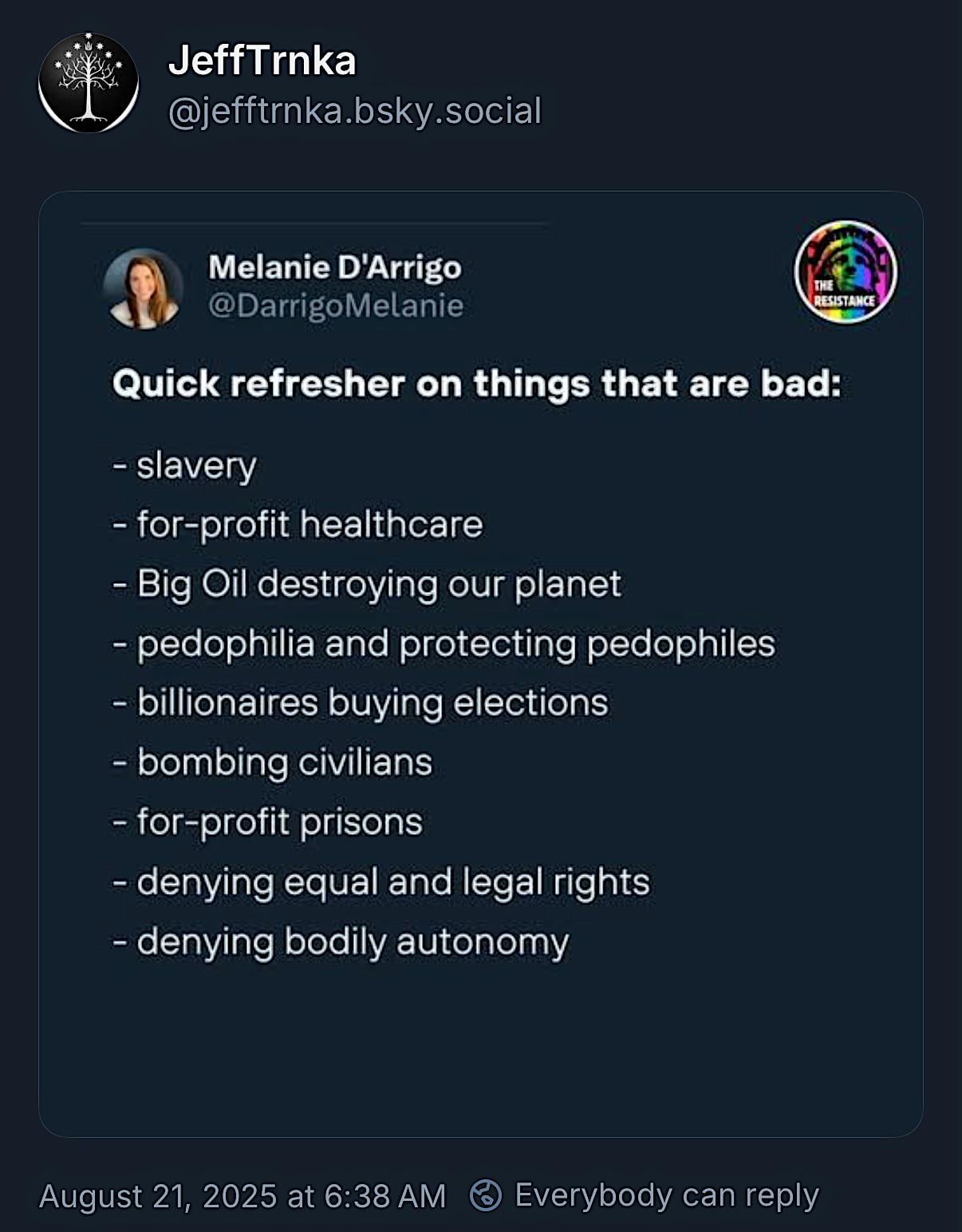
Task: Click the 'Everybody can reply' label
Action: pos(667,1195)
